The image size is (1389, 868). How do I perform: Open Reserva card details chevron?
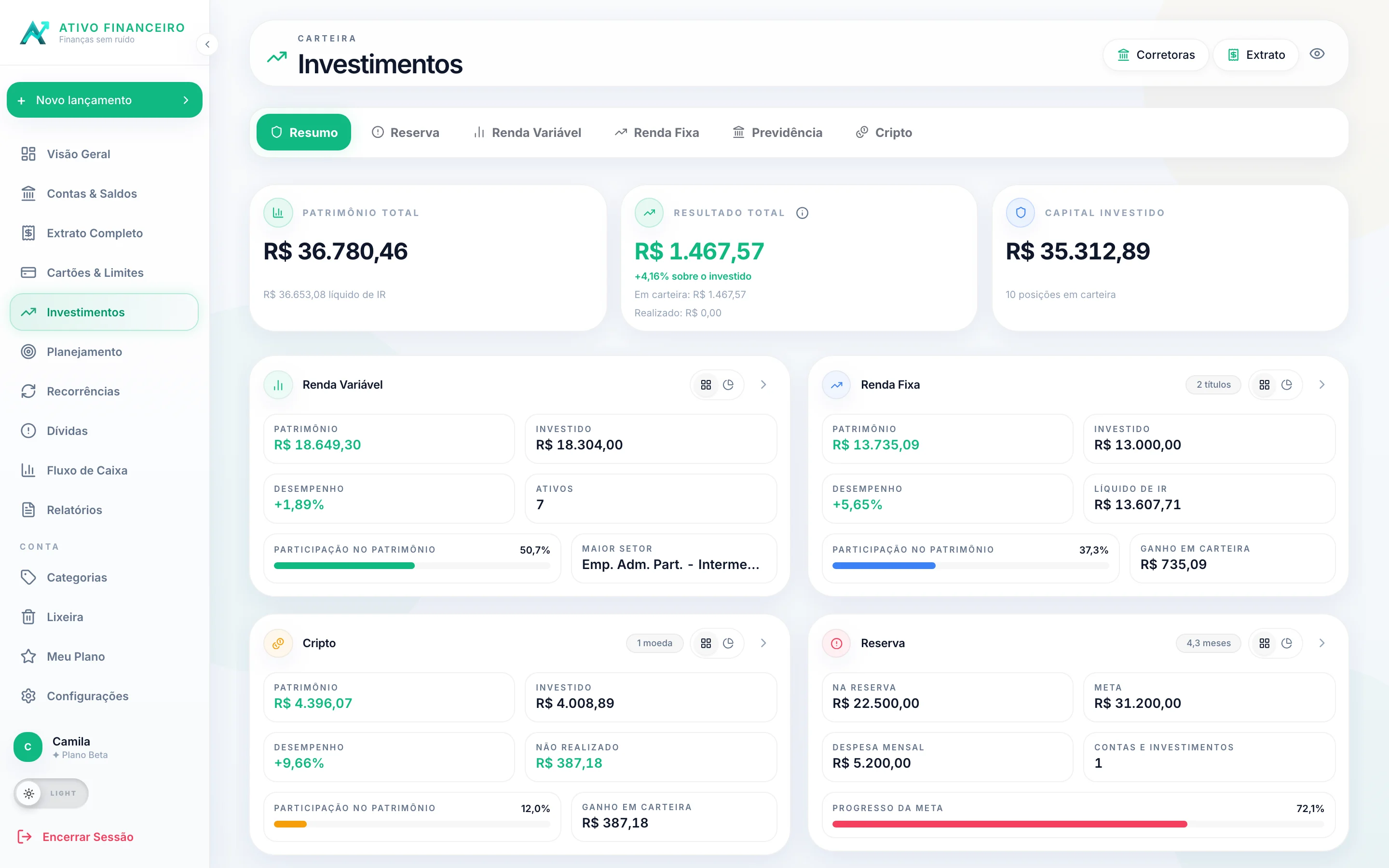[1322, 643]
